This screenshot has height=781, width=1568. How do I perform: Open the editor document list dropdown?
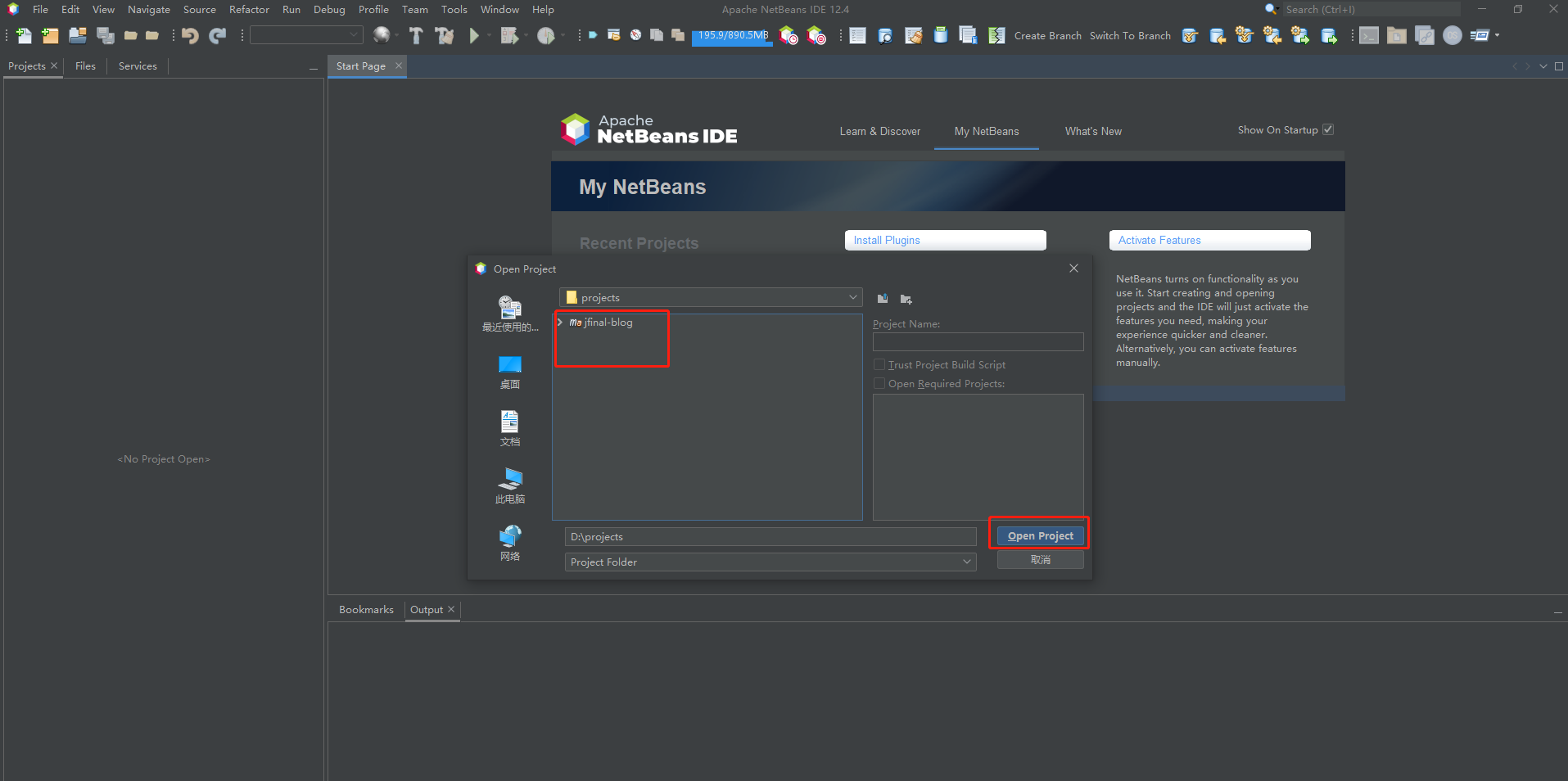[x=1543, y=66]
